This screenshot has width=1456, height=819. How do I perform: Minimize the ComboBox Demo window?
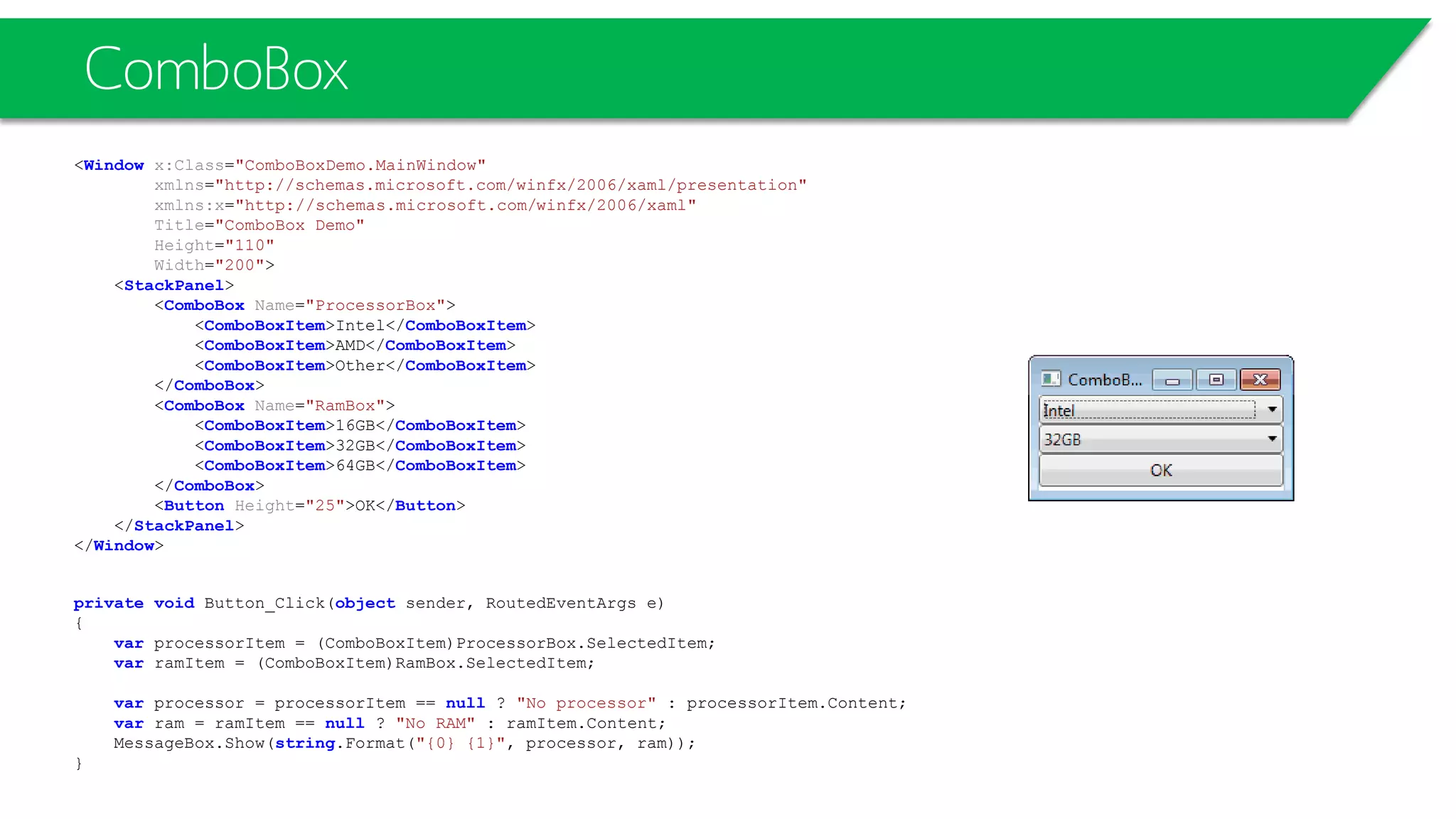1172,380
